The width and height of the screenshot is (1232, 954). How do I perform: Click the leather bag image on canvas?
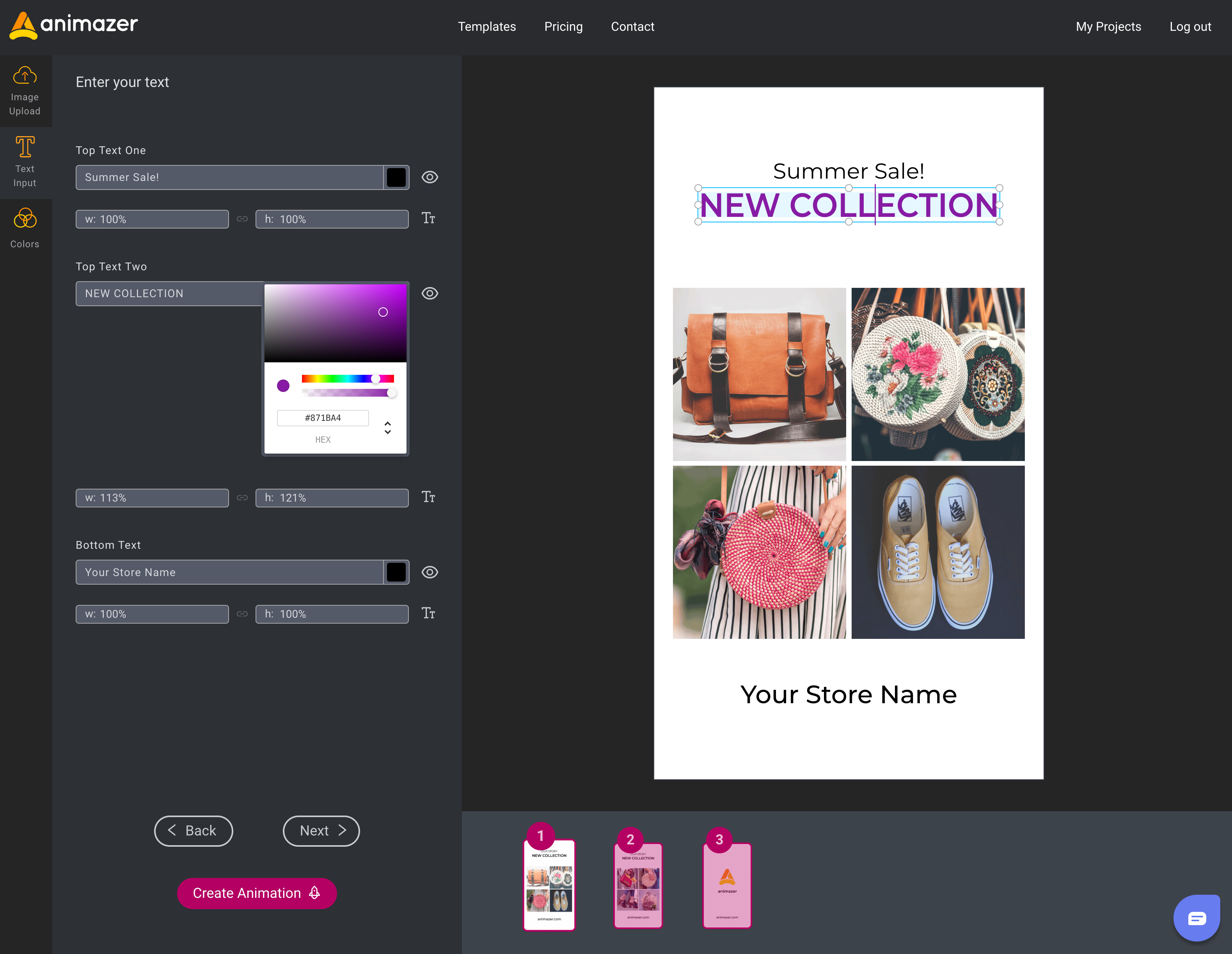tap(759, 374)
